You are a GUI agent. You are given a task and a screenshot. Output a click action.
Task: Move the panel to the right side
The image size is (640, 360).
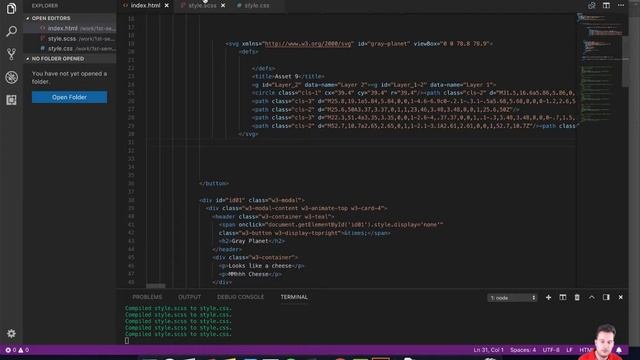click(606, 298)
